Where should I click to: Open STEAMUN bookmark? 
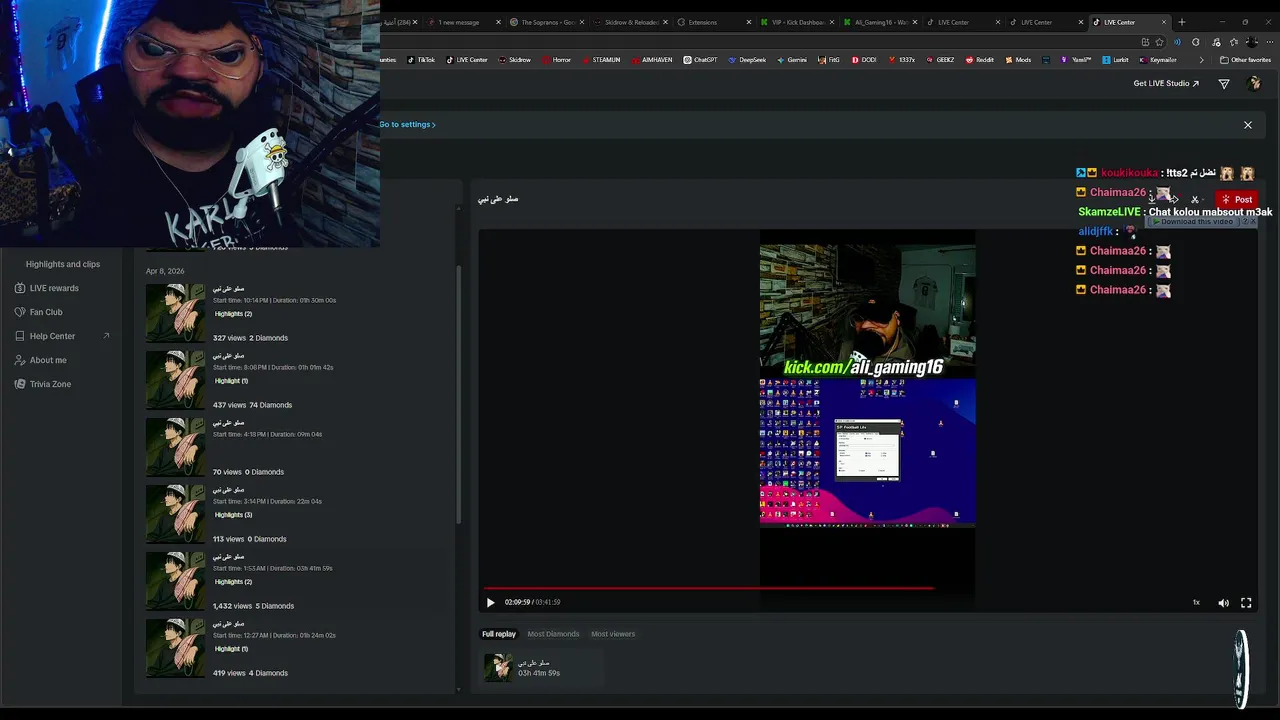tap(601, 60)
